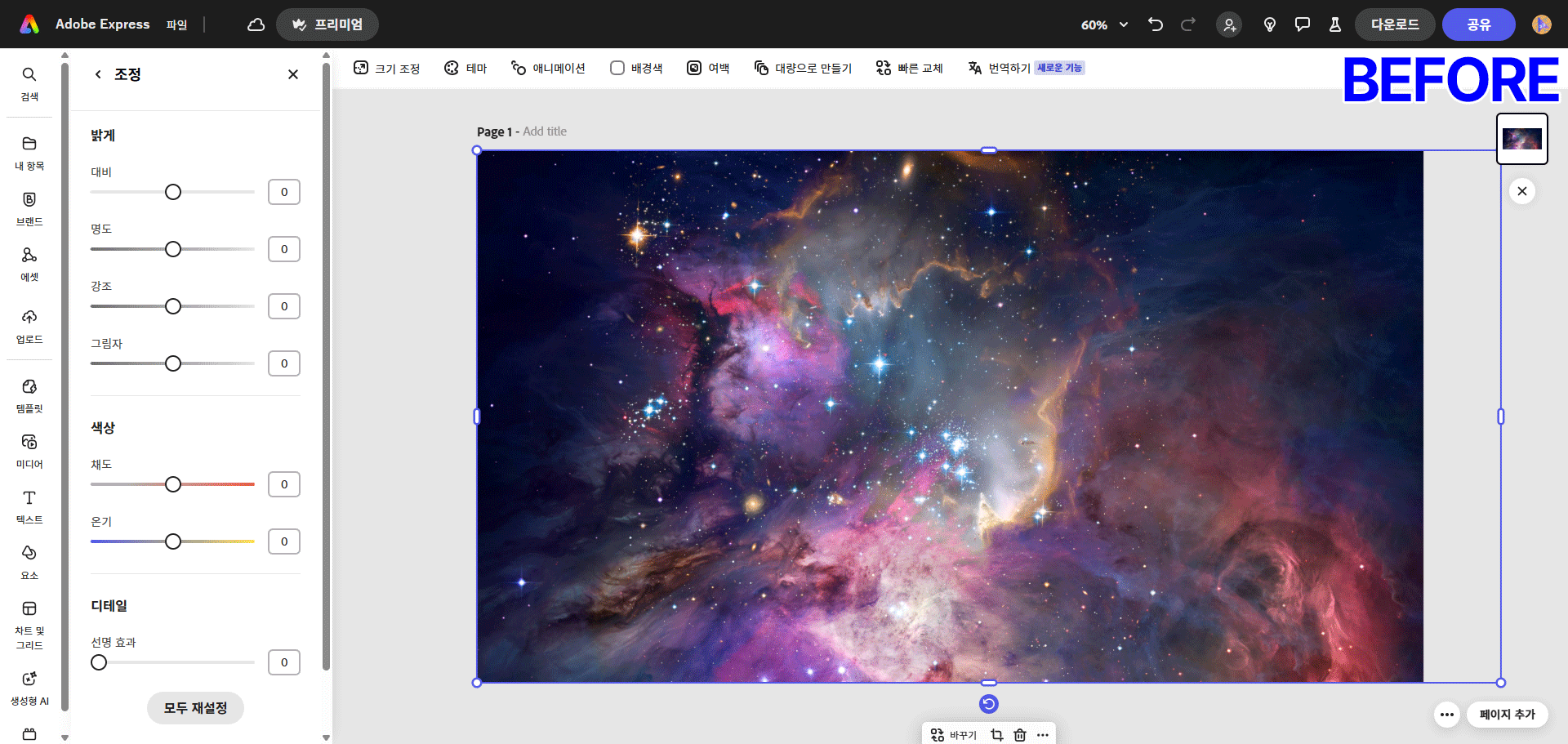Open the comments speech bubble icon
Image resolution: width=1568 pixels, height=744 pixels.
coord(1303,25)
